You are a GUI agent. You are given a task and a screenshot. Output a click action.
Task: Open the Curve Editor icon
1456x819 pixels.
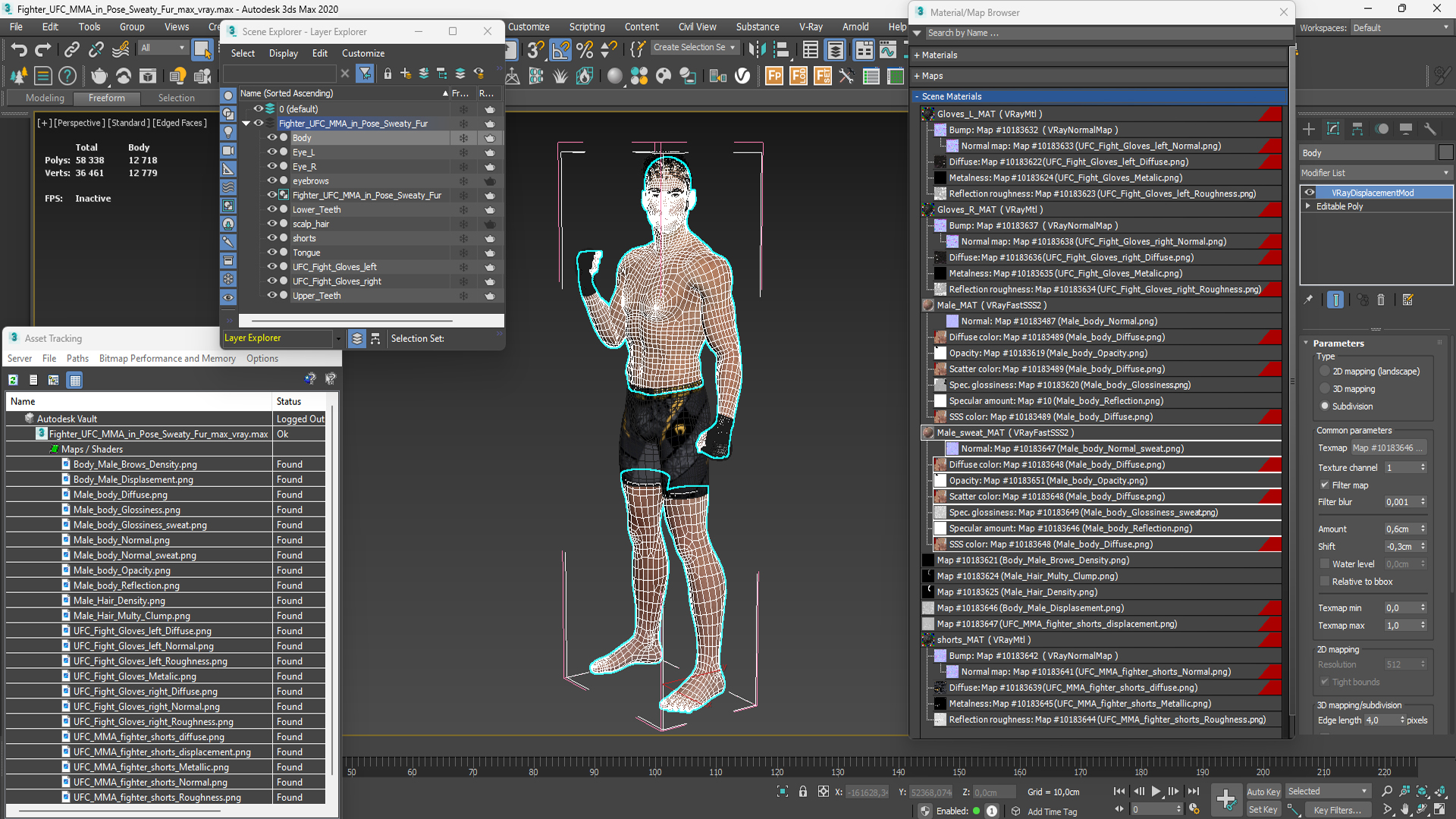(x=887, y=50)
